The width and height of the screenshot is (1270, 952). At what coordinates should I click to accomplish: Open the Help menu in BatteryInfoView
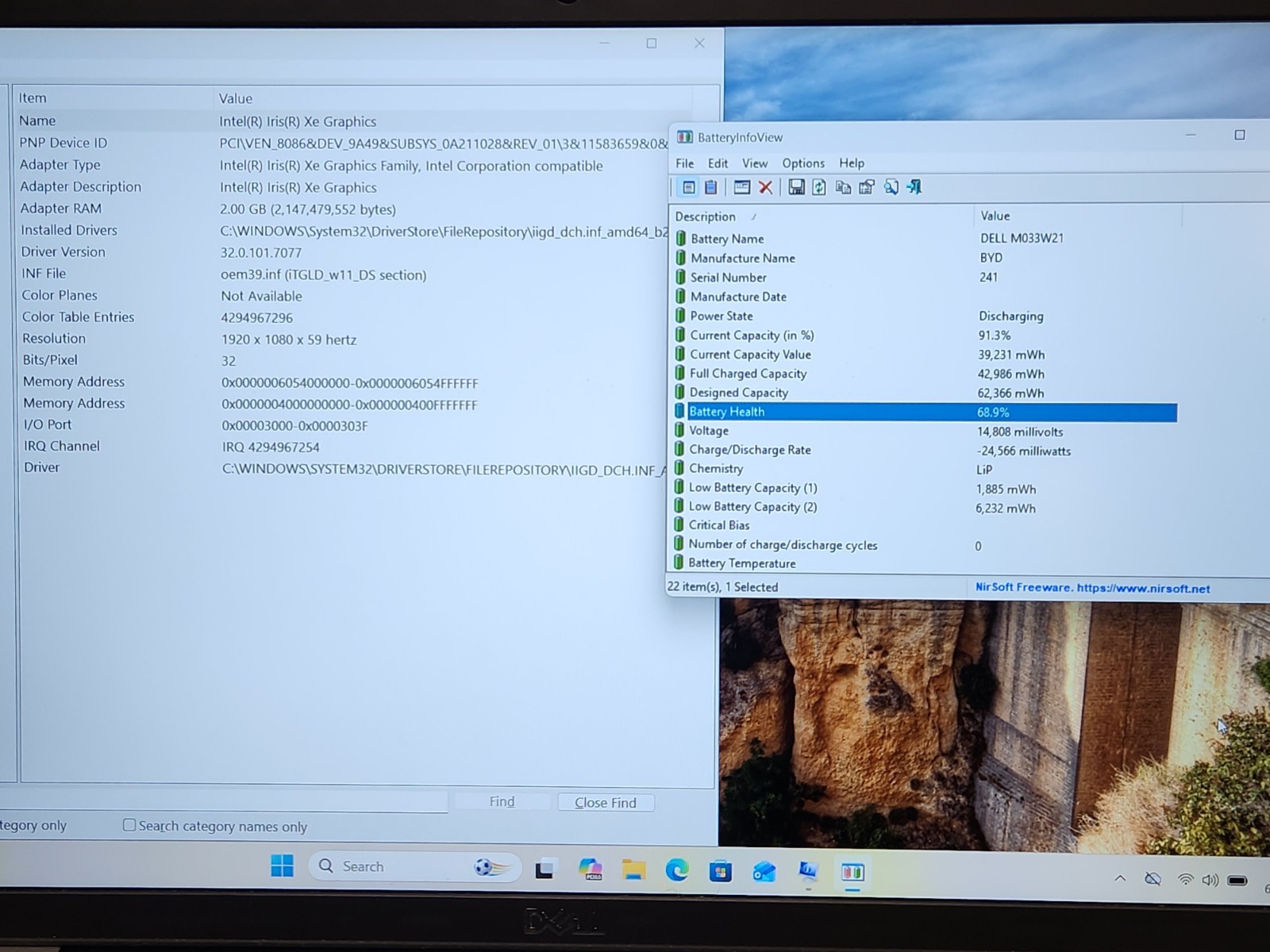[852, 163]
